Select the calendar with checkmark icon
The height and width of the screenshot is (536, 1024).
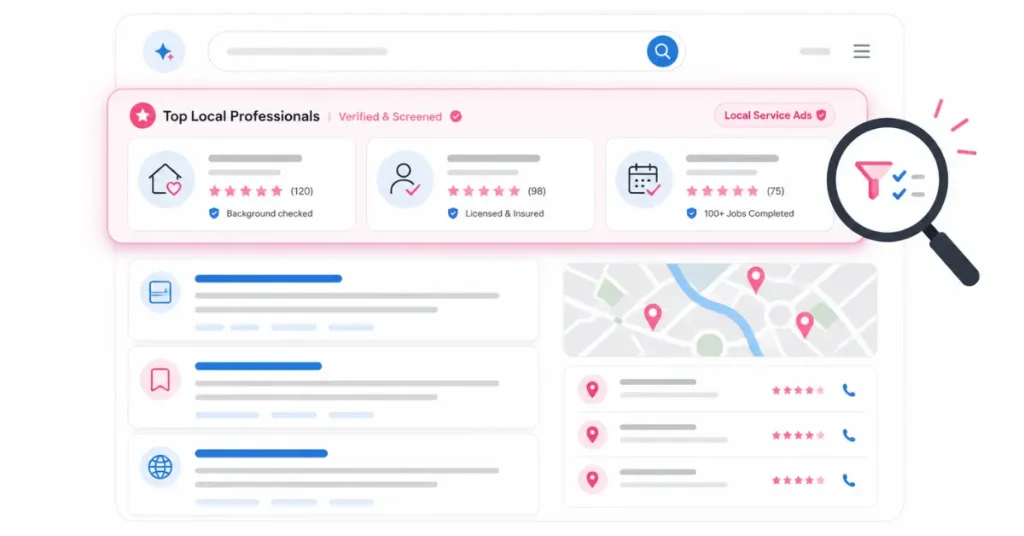pyautogui.click(x=644, y=180)
